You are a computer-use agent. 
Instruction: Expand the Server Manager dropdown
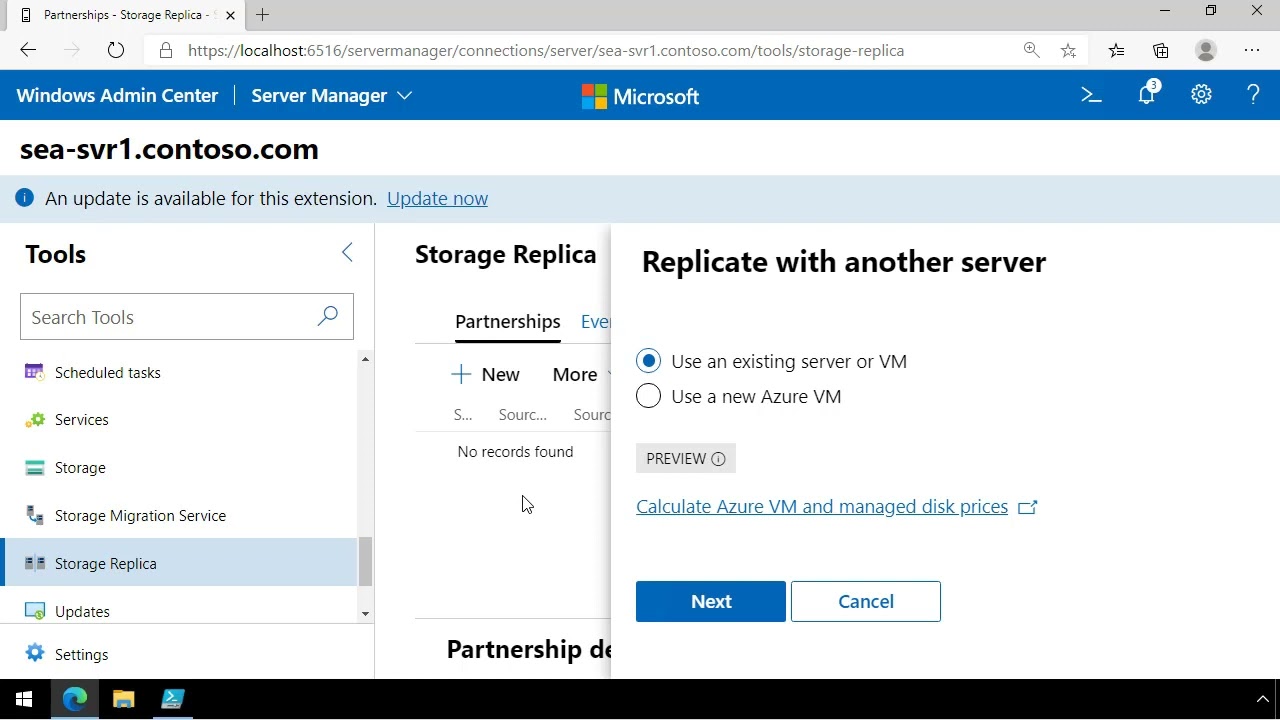click(331, 96)
